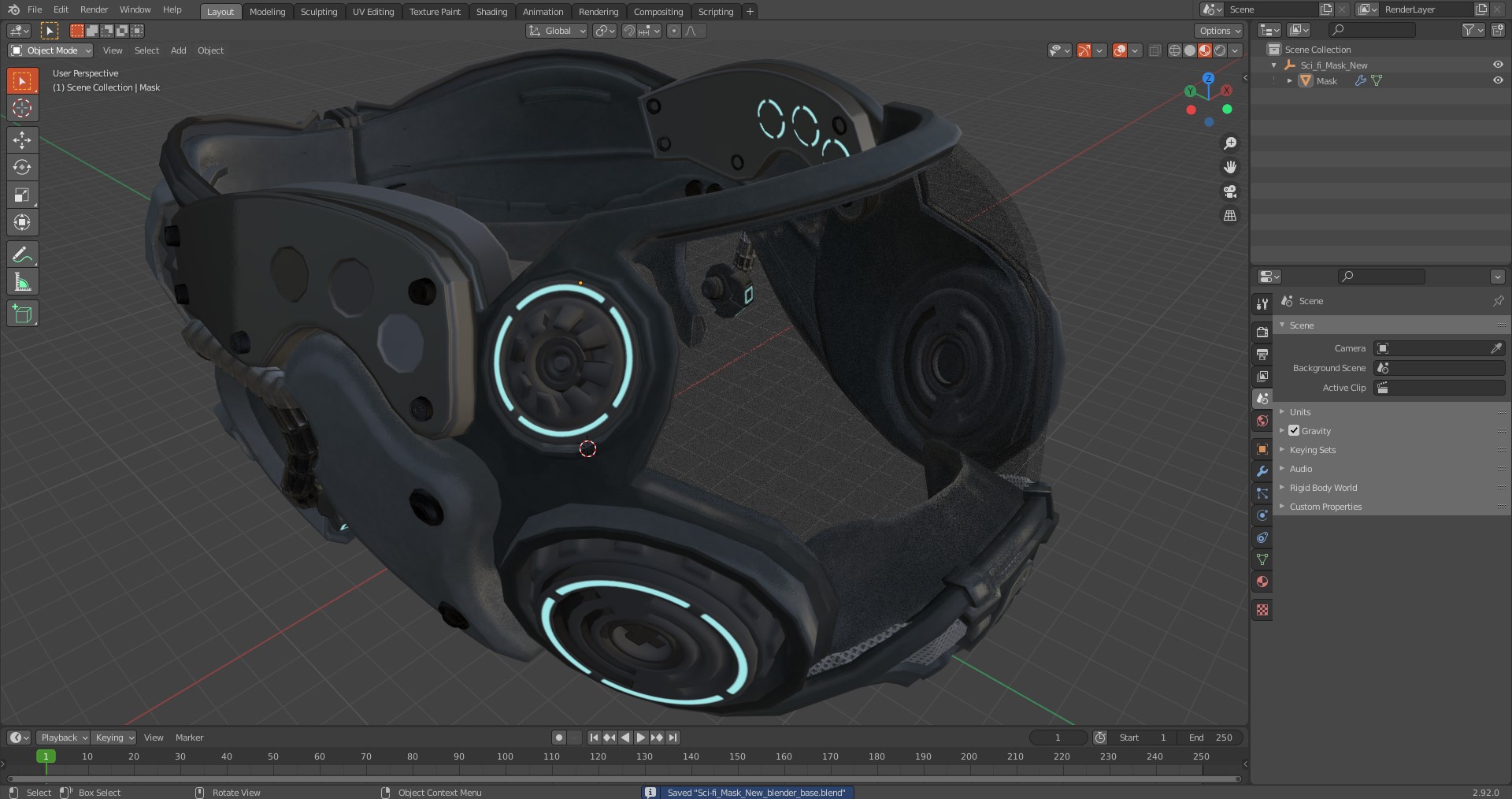
Task: Open the Material properties tab
Action: (1262, 582)
